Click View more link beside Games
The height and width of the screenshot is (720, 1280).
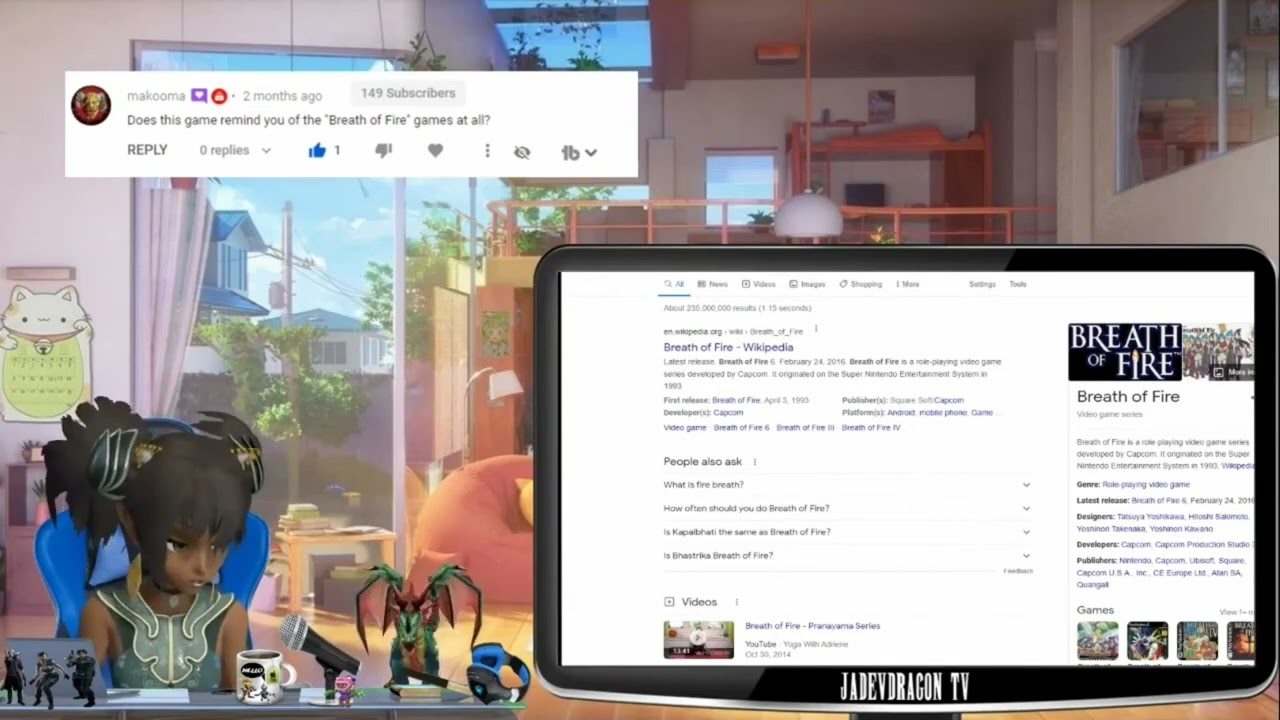tap(1236, 612)
